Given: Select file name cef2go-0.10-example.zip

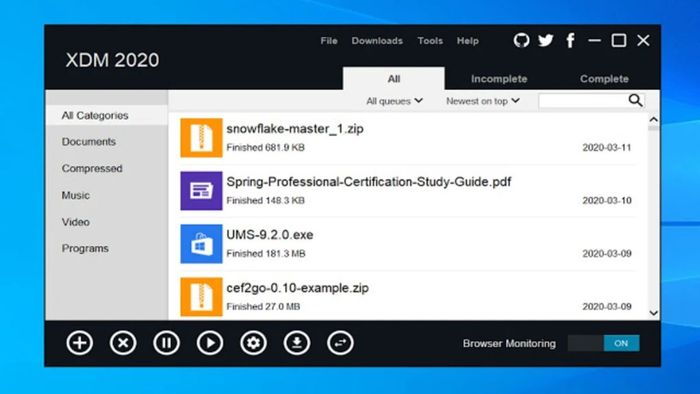Looking at the screenshot, I should [x=297, y=288].
